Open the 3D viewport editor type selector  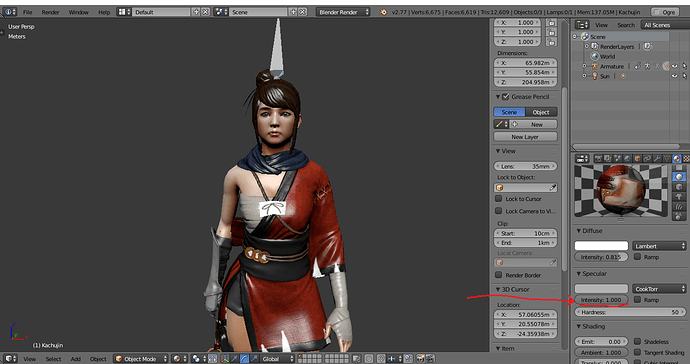(10, 359)
